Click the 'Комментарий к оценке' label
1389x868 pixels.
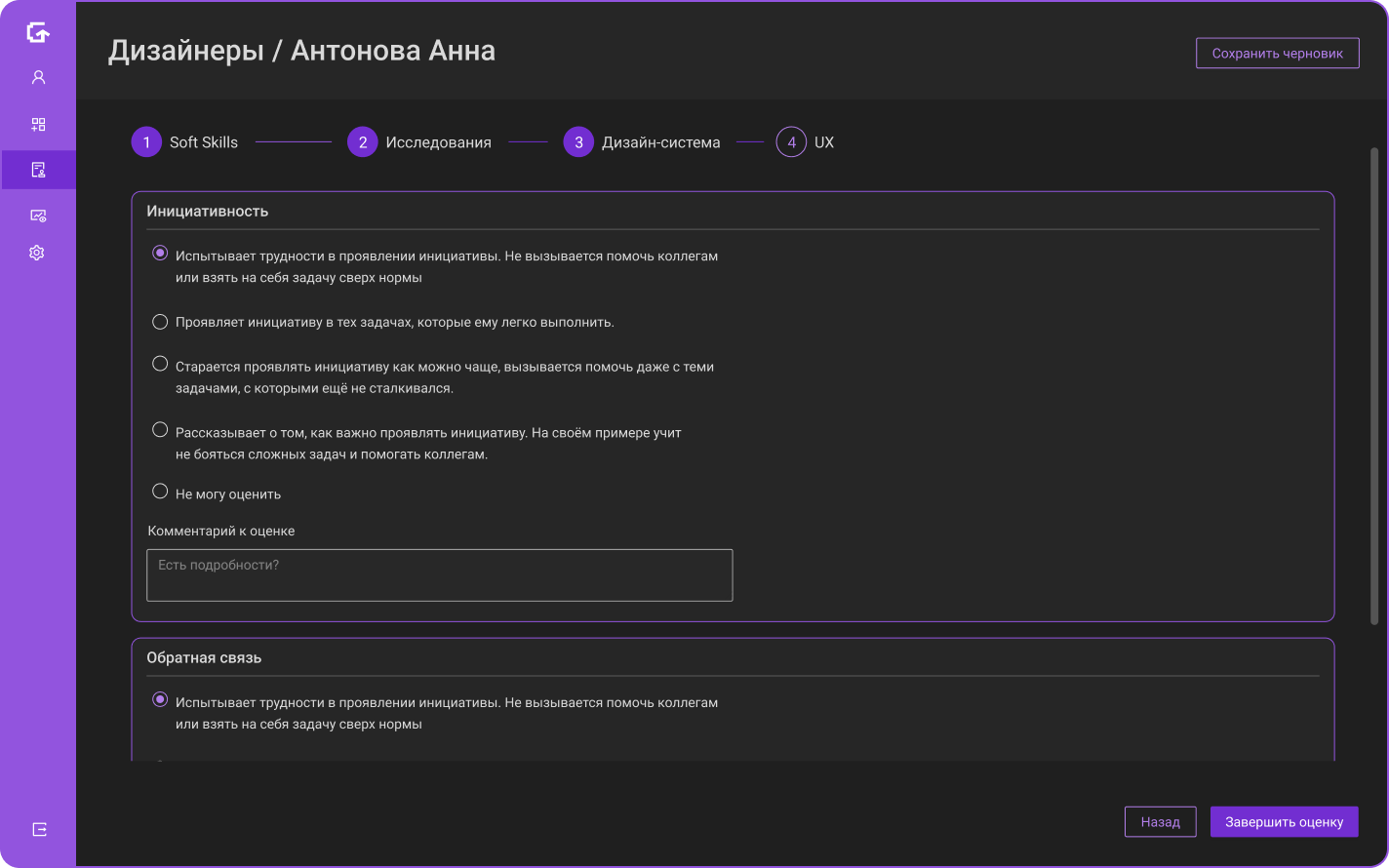[221, 532]
